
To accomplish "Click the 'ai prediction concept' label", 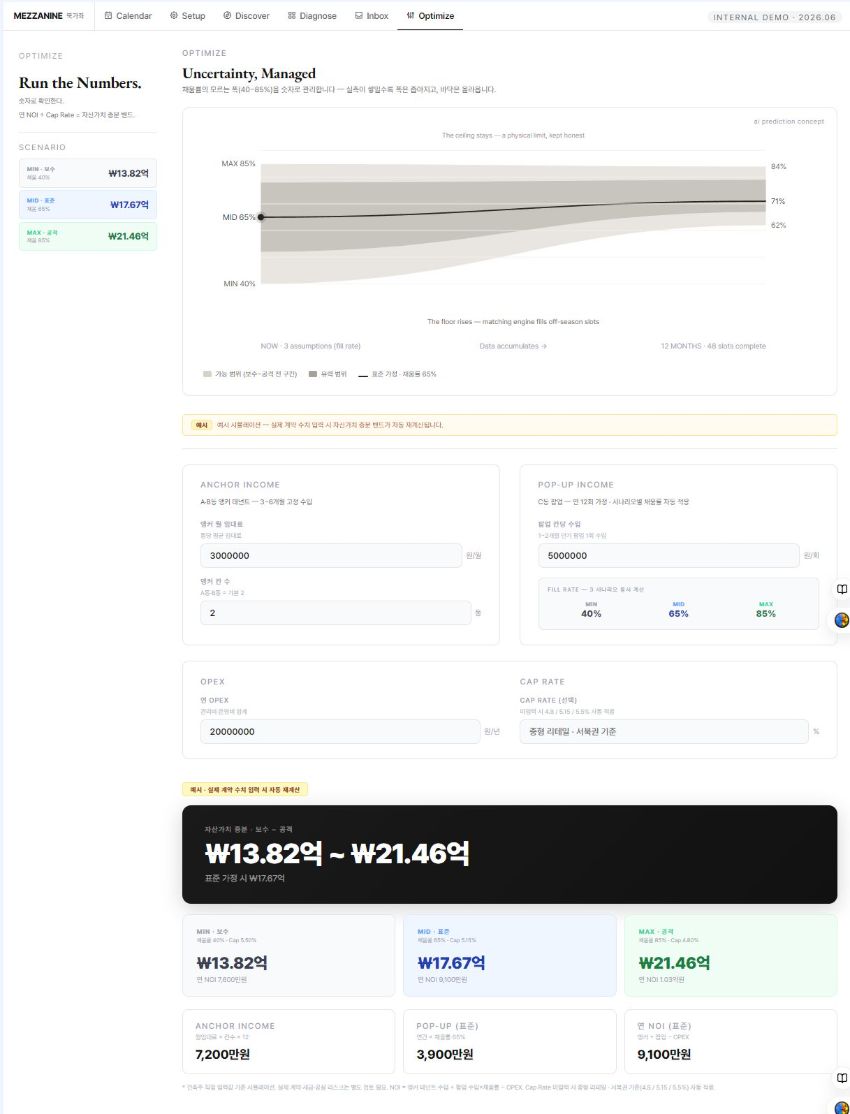I will pyautogui.click(x=789, y=121).
